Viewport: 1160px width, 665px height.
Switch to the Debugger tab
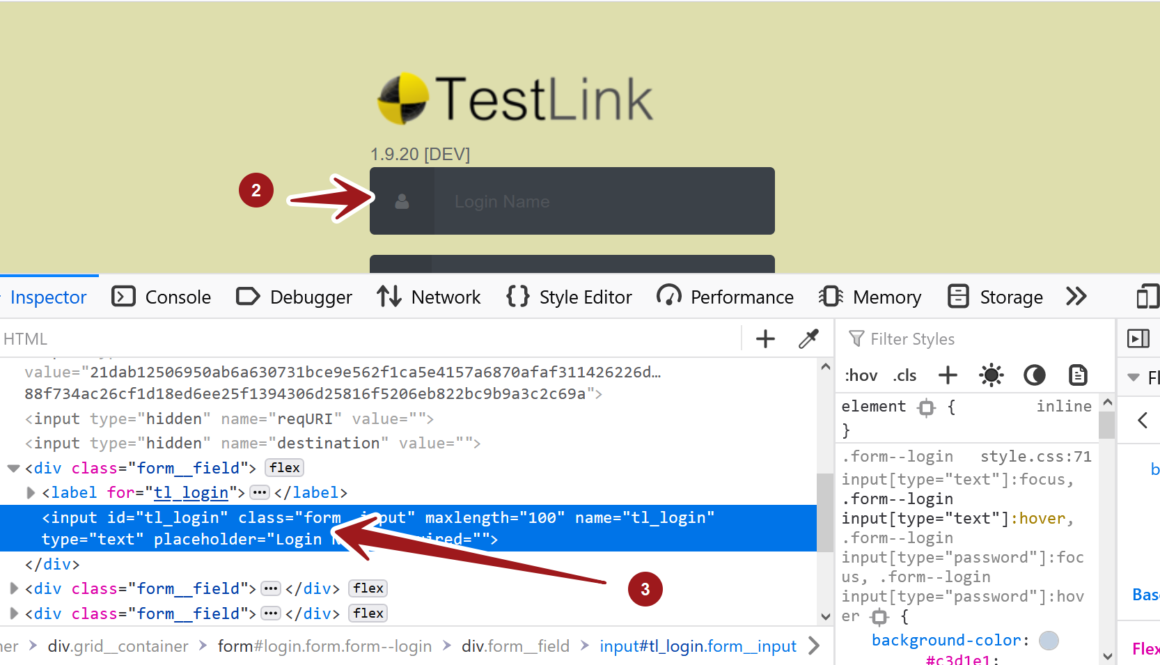point(294,297)
